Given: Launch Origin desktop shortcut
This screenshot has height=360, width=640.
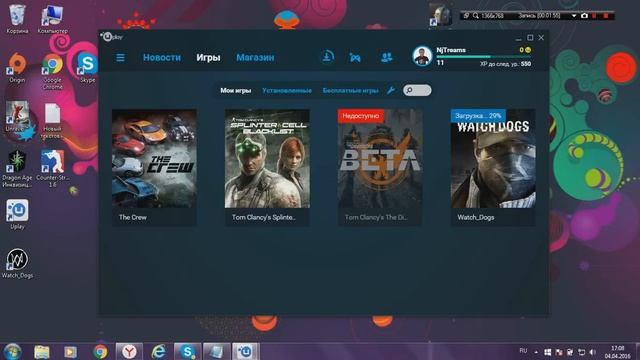Looking at the screenshot, I should 17,68.
